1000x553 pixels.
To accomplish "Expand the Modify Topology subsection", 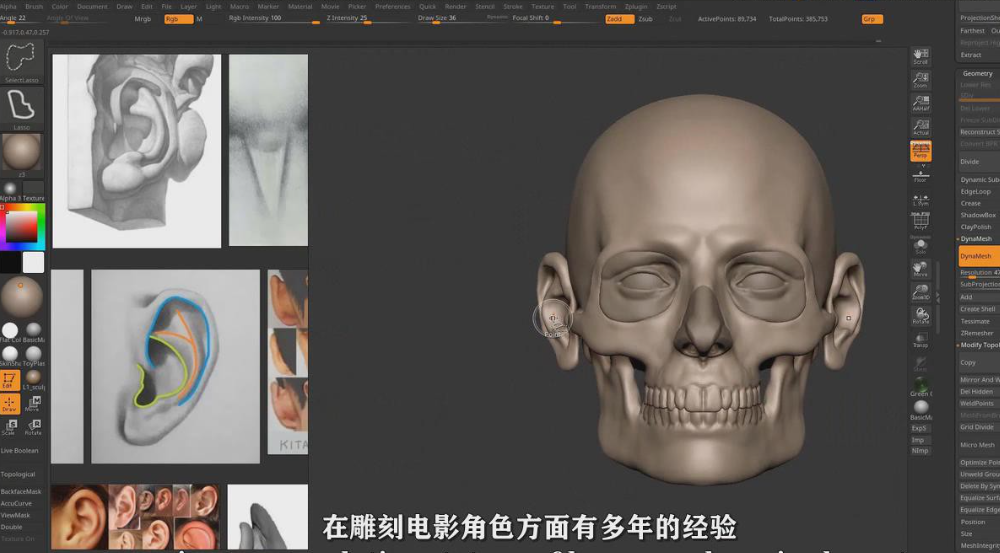I will point(979,345).
